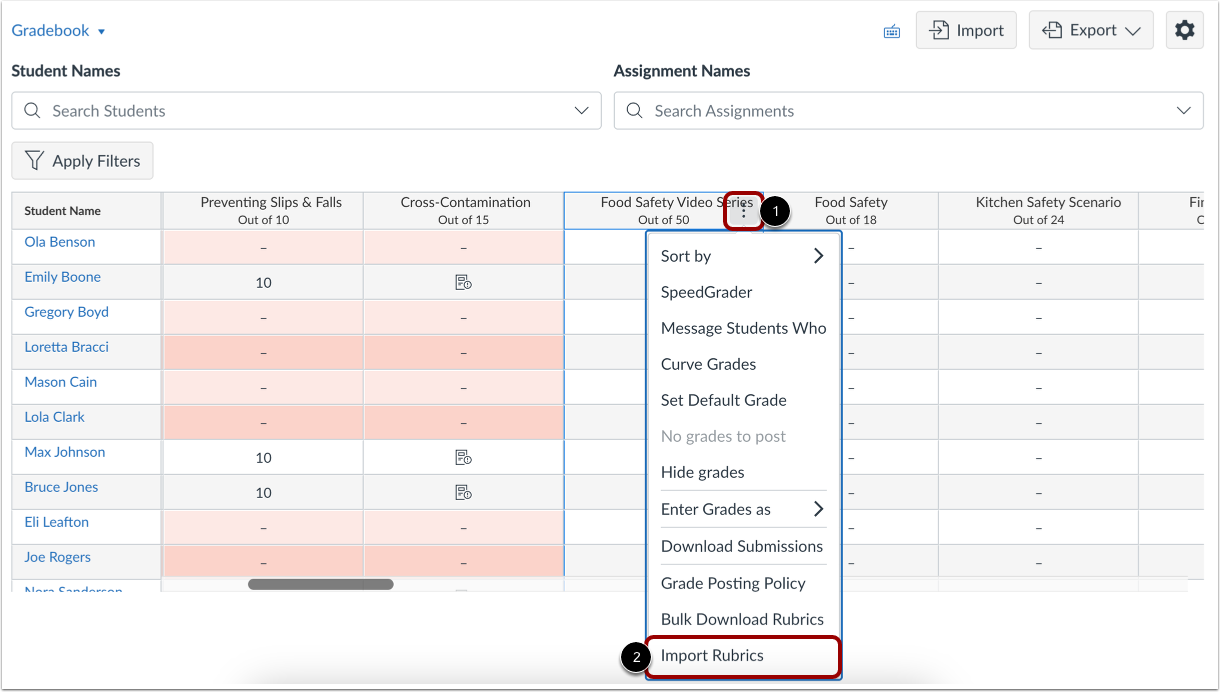Image resolution: width=1220 pixels, height=692 pixels.
Task: Open the keyboard shortcuts icon
Action: point(892,31)
